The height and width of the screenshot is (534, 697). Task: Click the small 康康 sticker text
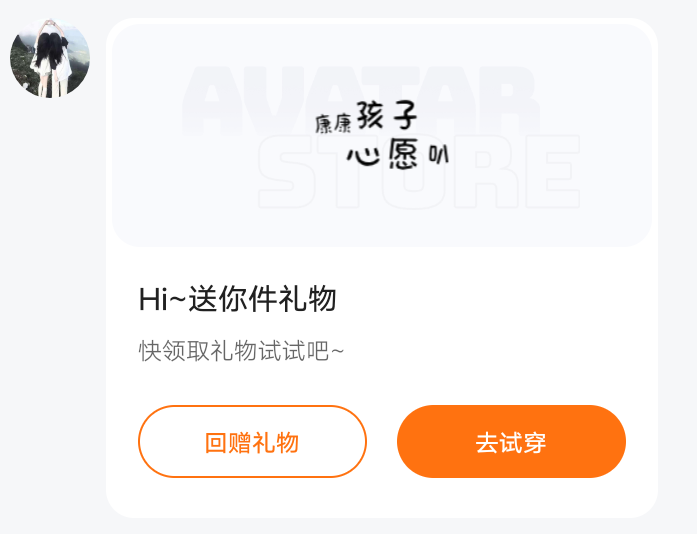(333, 124)
